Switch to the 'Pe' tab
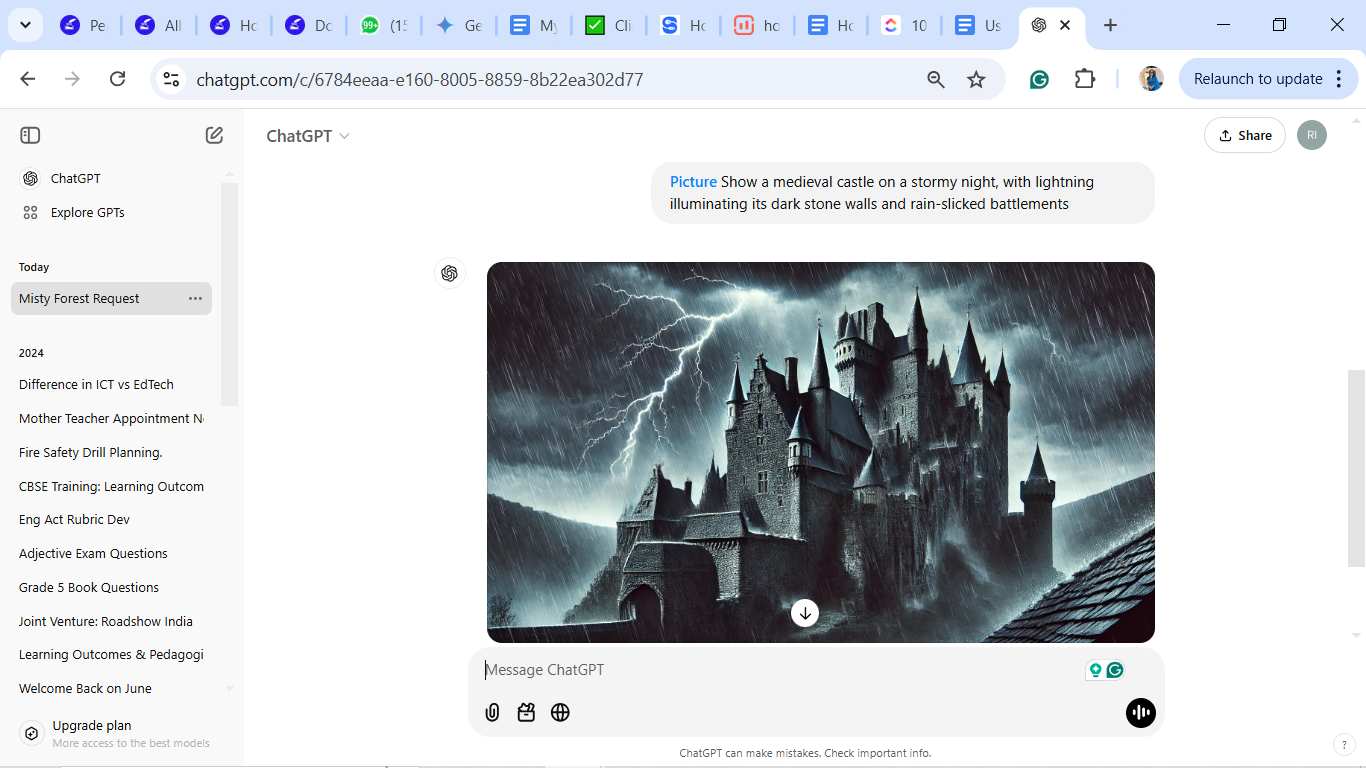 [84, 25]
